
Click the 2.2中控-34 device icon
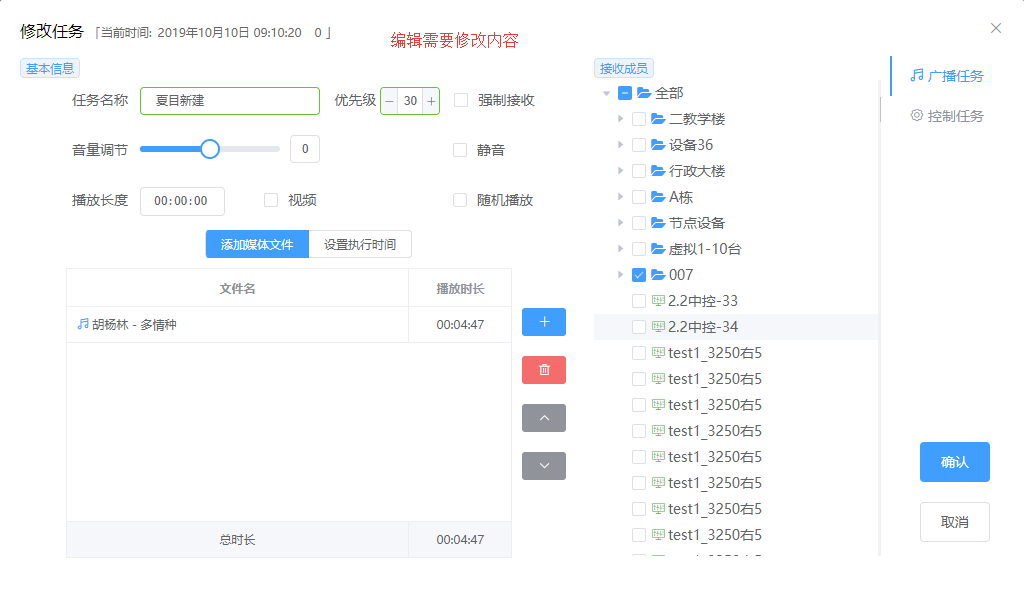point(658,327)
